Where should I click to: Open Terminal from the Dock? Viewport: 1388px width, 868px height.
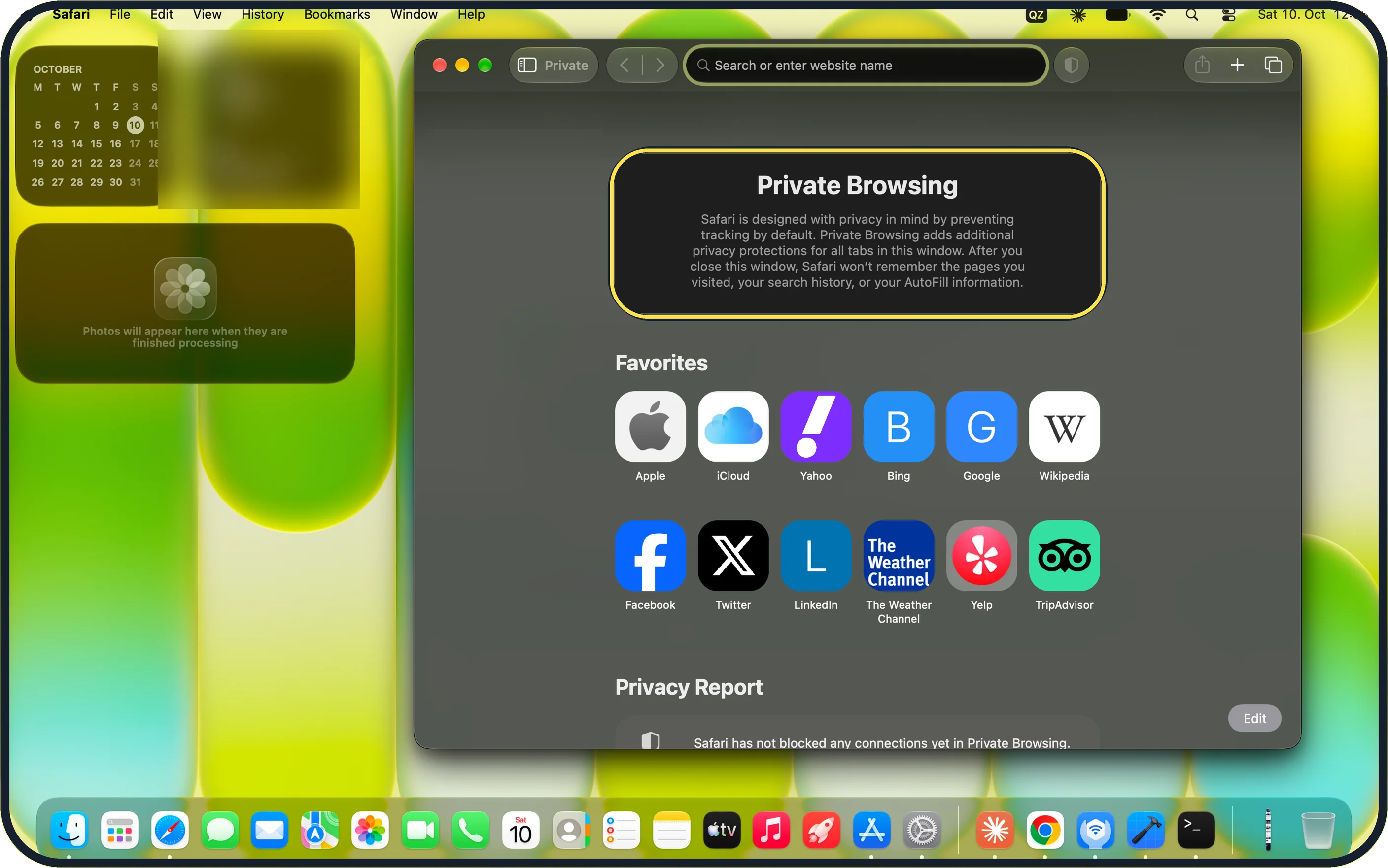pyautogui.click(x=1196, y=830)
